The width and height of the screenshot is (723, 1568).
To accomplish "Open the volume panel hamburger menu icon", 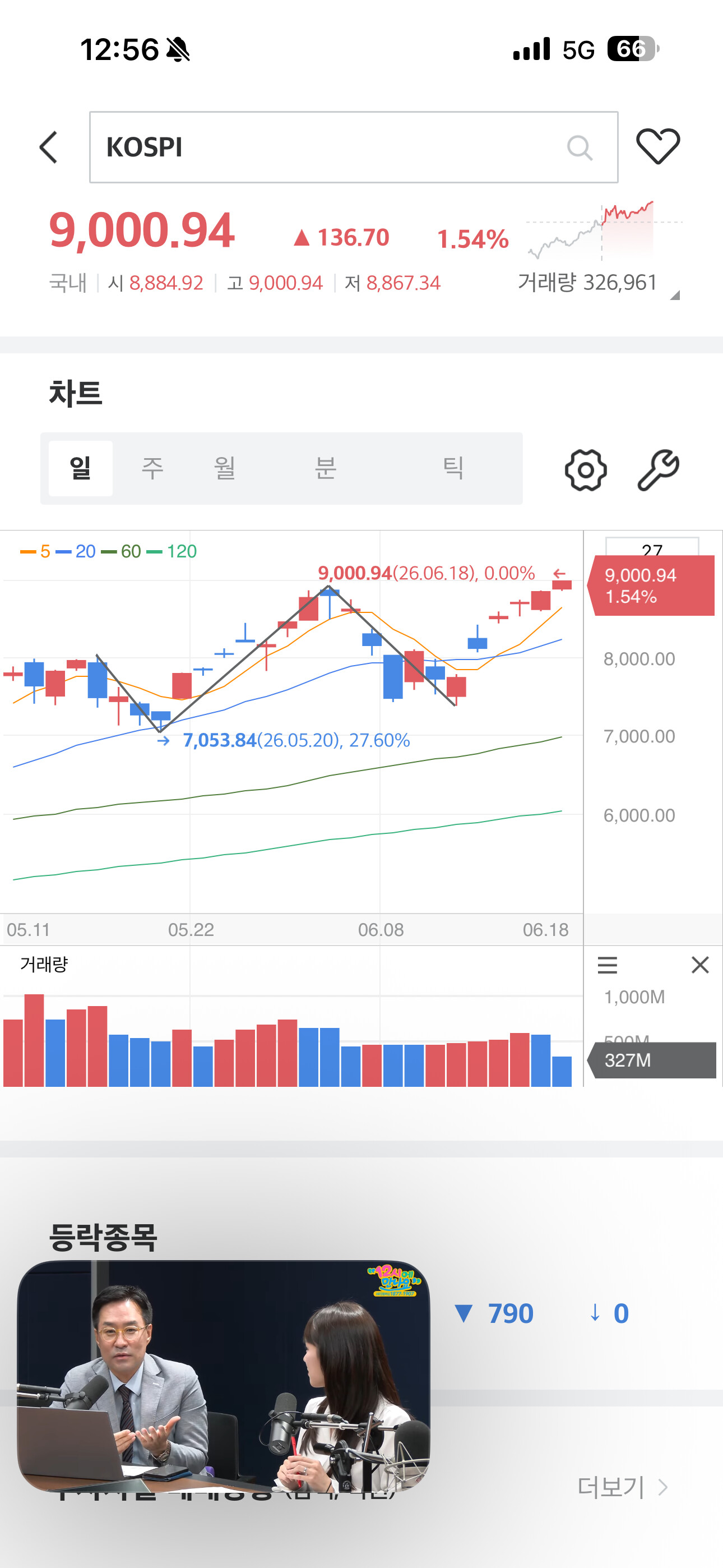I will coord(607,965).
